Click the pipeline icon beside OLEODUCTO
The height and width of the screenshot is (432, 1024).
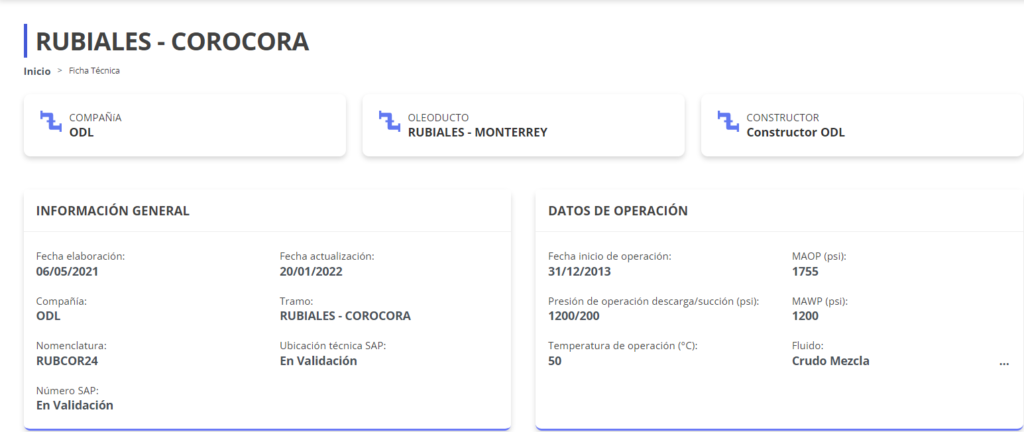coord(389,121)
